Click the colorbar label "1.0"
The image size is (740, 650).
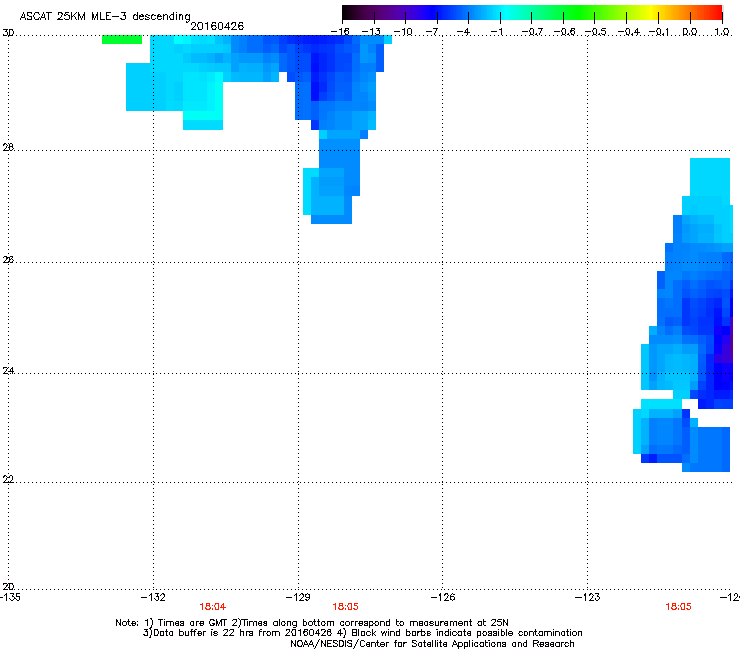(x=722, y=32)
